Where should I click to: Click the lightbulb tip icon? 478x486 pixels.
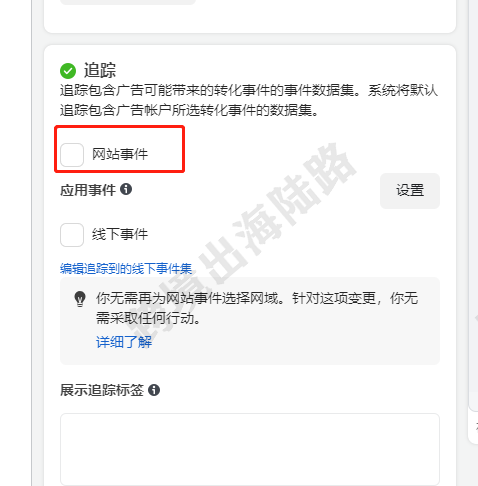pos(80,299)
